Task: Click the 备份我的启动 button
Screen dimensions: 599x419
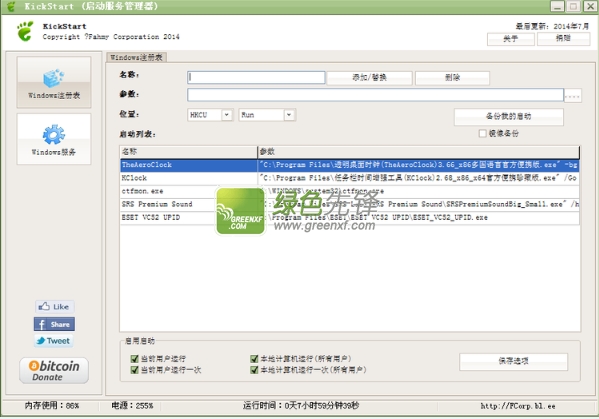Action: click(508, 116)
